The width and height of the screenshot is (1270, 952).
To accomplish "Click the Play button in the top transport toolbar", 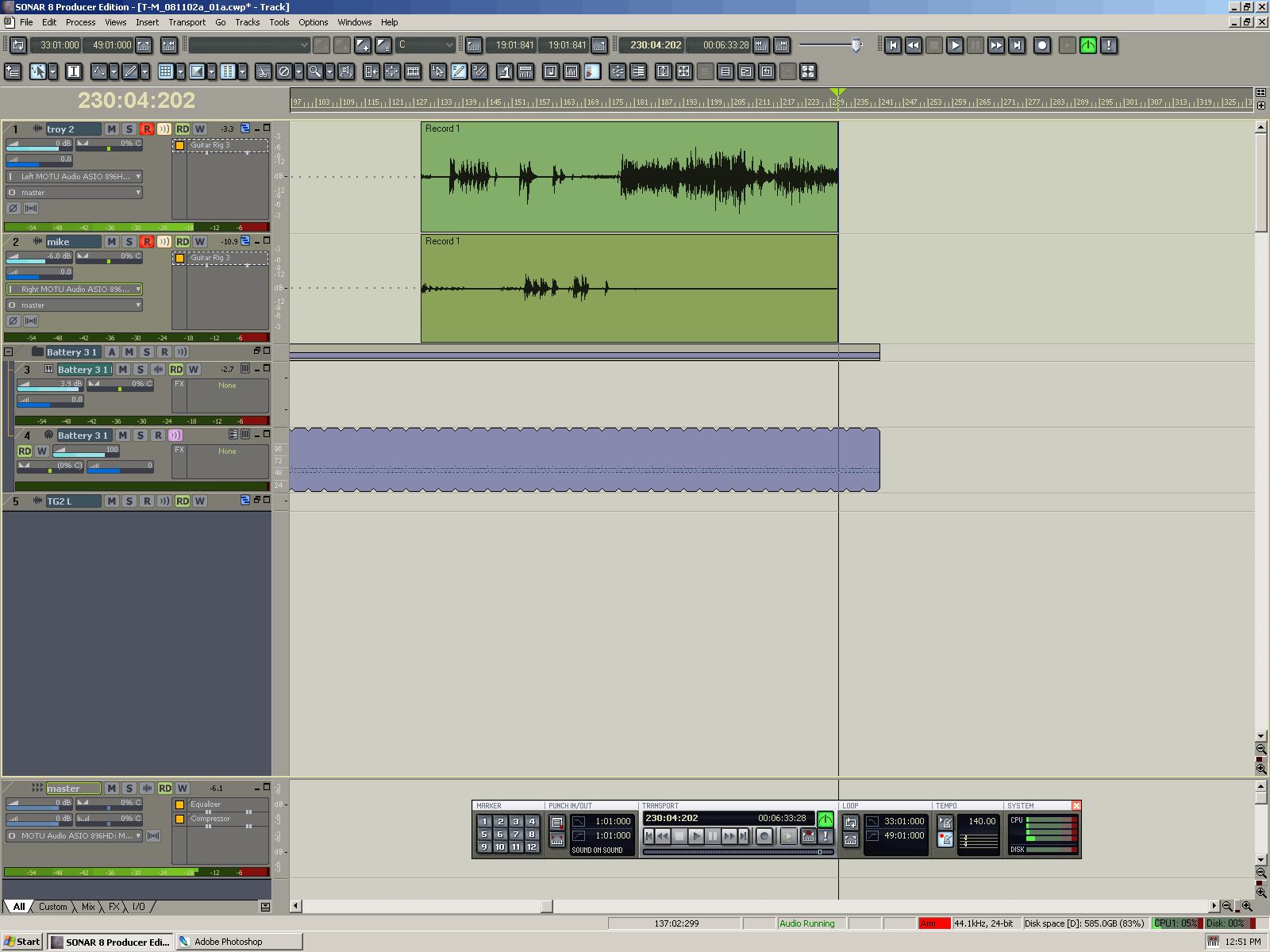I will tap(955, 45).
